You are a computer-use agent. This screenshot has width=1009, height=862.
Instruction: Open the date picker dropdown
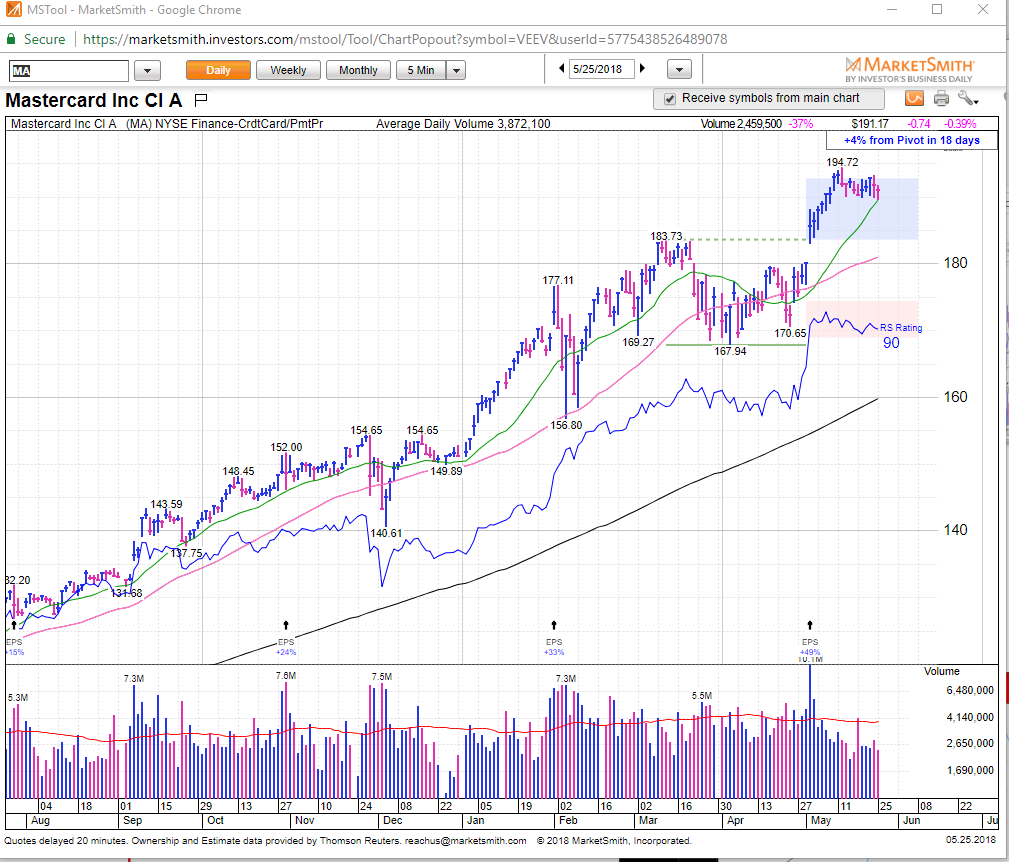[x=680, y=69]
